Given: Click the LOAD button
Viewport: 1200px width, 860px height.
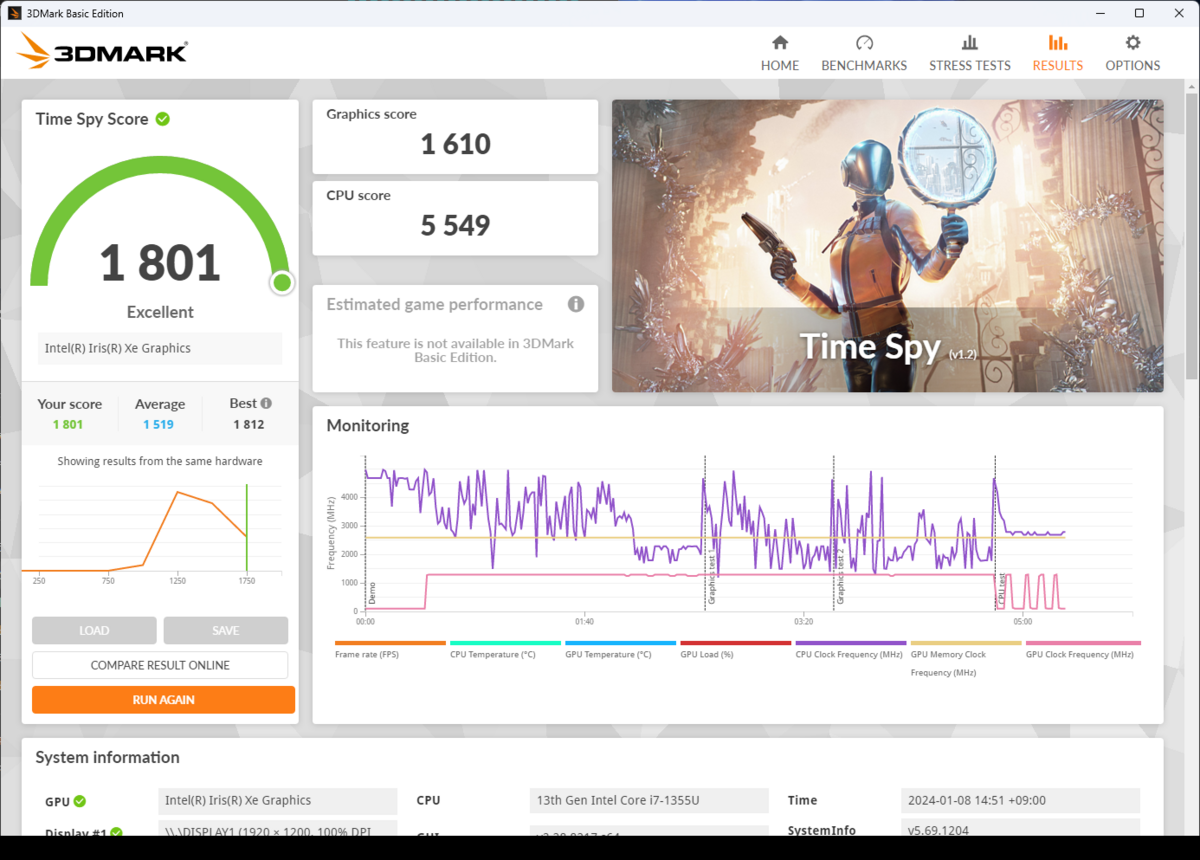Looking at the screenshot, I should pyautogui.click(x=94, y=630).
